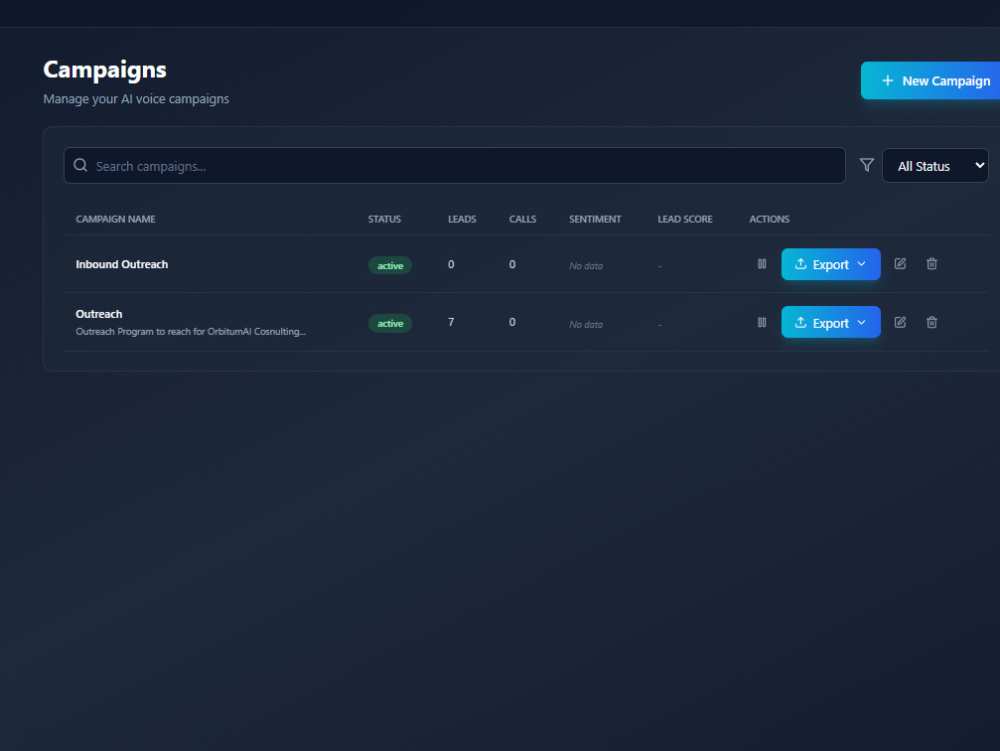Click the active badge in the Outreach Program row

pyautogui.click(x=390, y=323)
